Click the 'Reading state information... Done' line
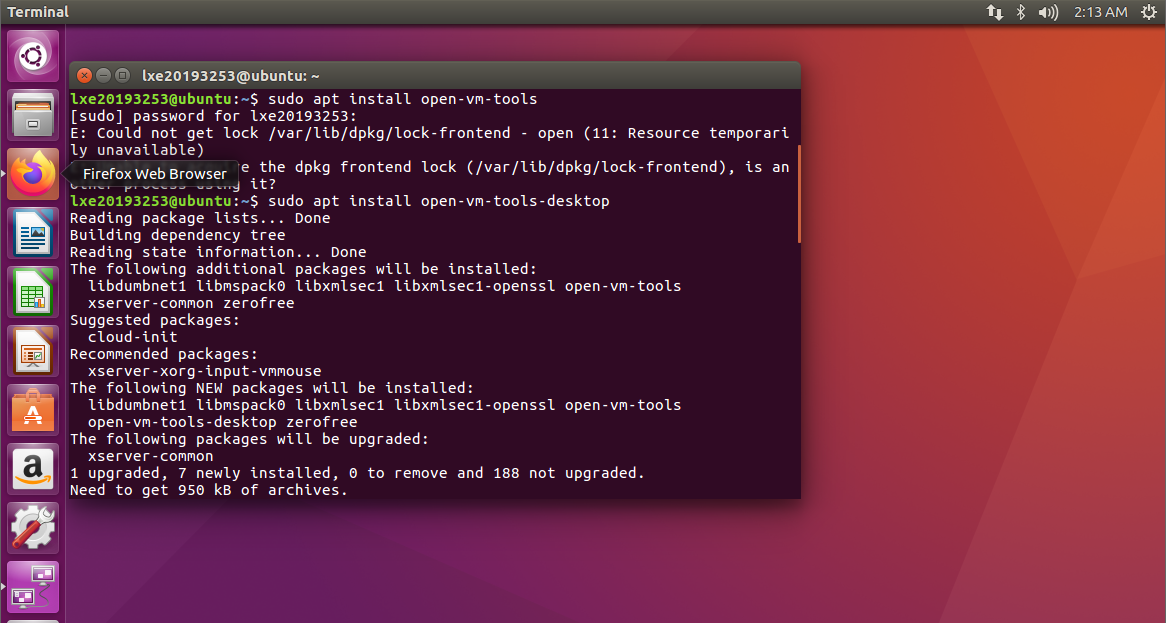 218,252
